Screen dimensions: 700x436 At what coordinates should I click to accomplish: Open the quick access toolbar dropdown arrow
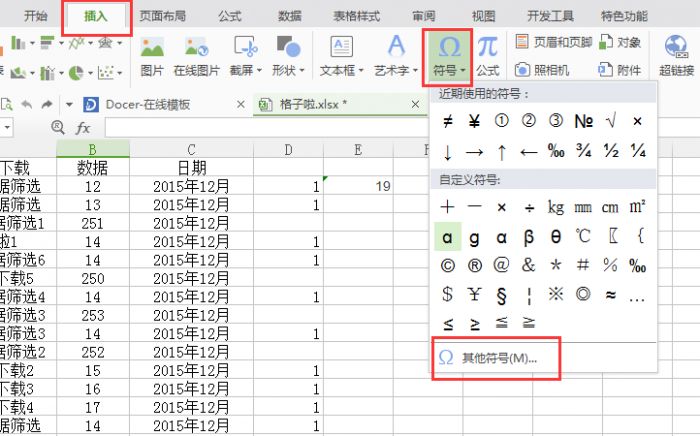69,105
